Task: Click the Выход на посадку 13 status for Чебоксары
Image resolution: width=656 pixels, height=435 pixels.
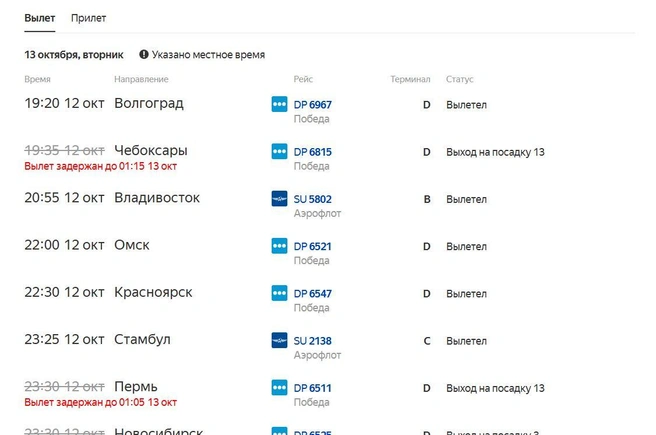Action: (495, 152)
